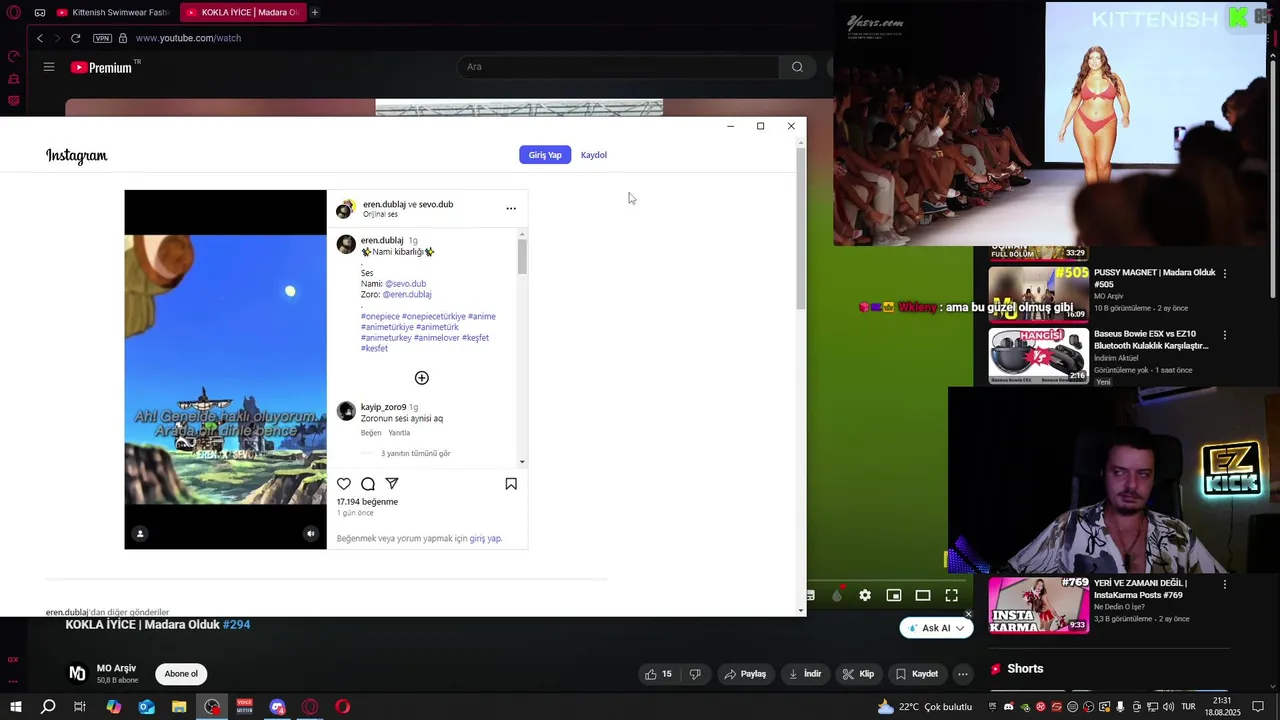
Task: Click the Kaydet button
Action: pos(917,674)
